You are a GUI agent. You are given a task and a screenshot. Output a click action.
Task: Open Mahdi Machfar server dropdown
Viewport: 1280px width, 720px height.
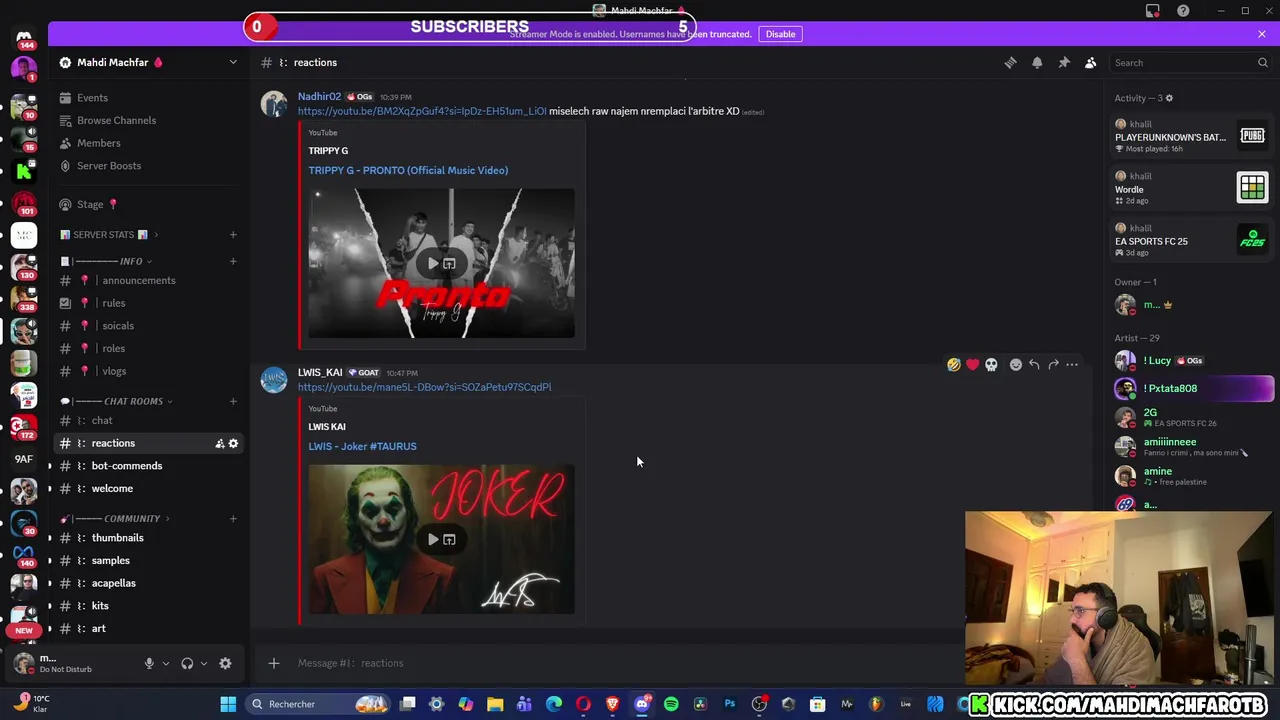click(150, 62)
